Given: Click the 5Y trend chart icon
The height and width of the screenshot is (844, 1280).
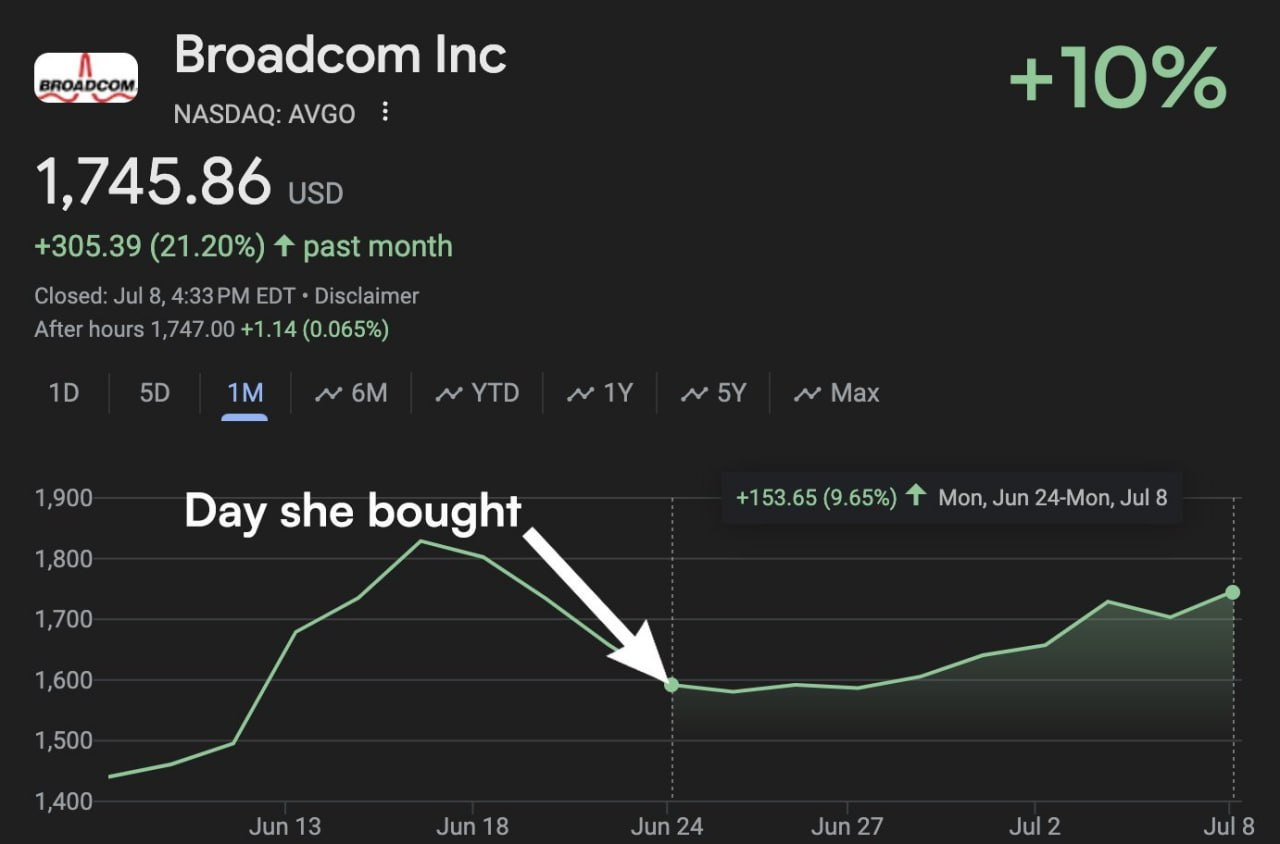Looking at the screenshot, I should pyautogui.click(x=694, y=394).
